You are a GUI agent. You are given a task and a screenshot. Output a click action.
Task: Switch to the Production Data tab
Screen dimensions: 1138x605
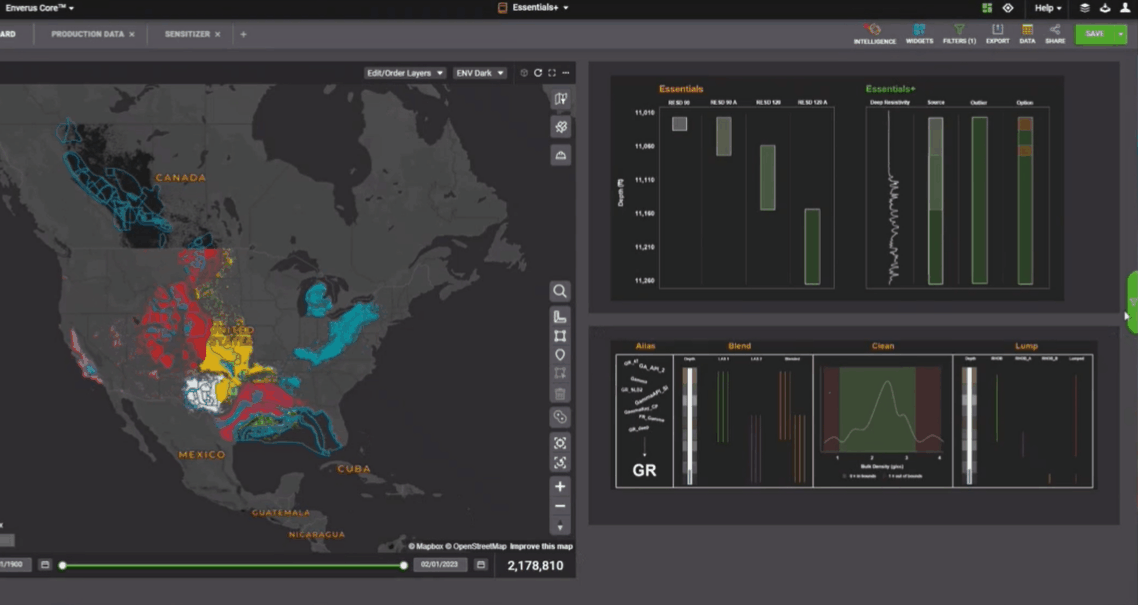[88, 34]
